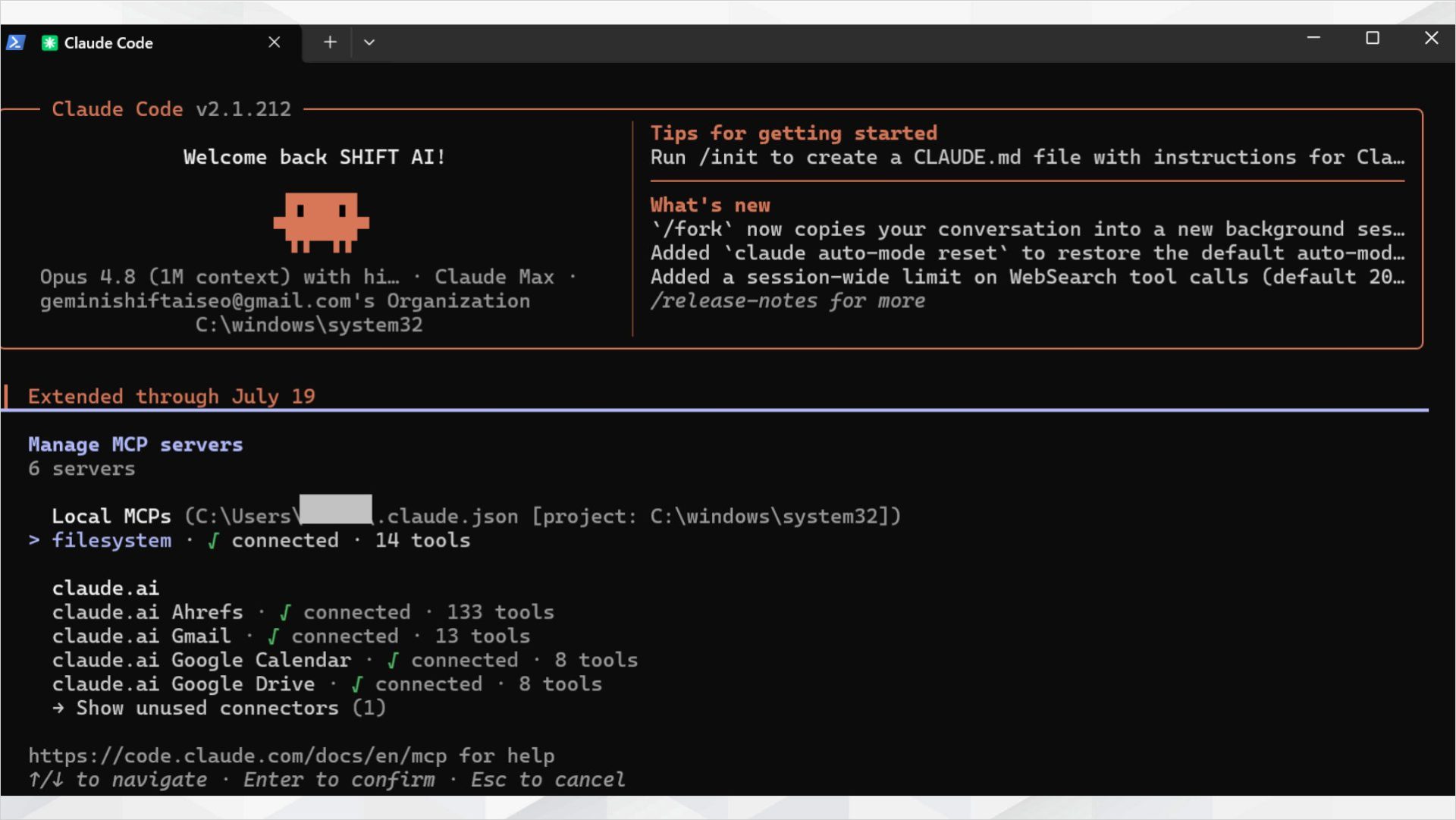Click the '133 tools' count on Ahrefs row
This screenshot has width=1456, height=820.
(500, 612)
